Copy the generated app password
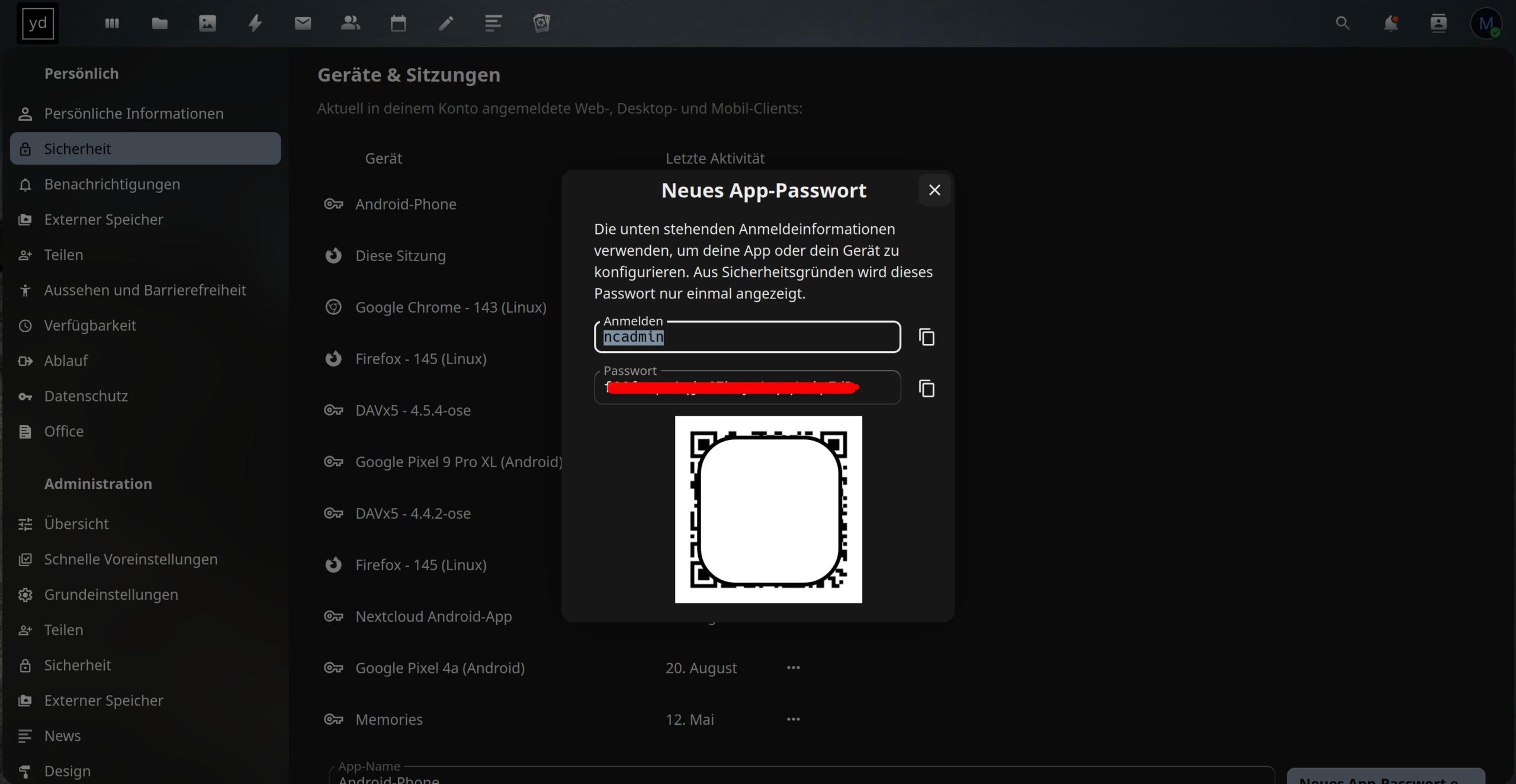Viewport: 1516px width, 784px height. point(926,388)
